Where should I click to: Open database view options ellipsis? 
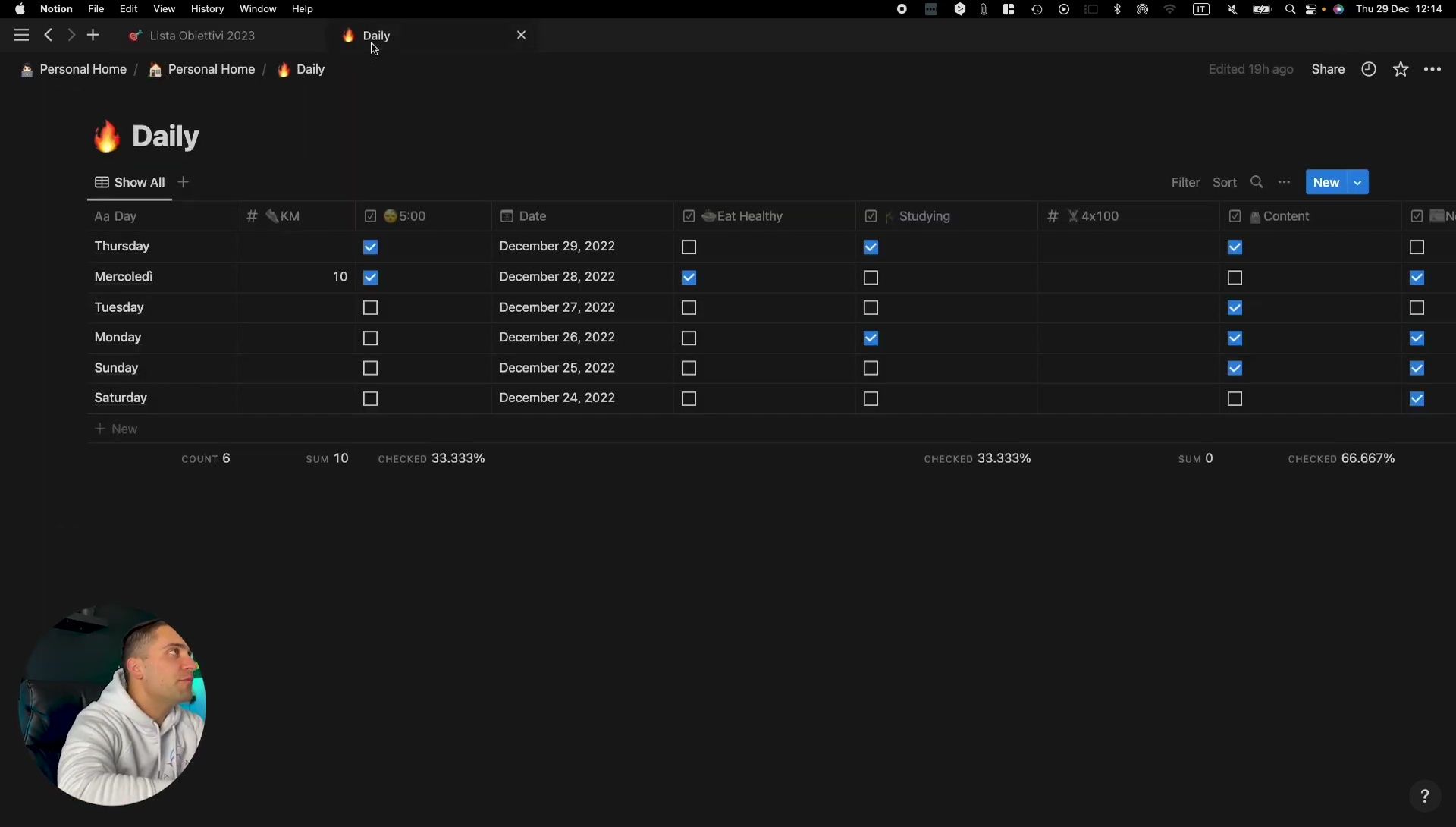[1284, 182]
